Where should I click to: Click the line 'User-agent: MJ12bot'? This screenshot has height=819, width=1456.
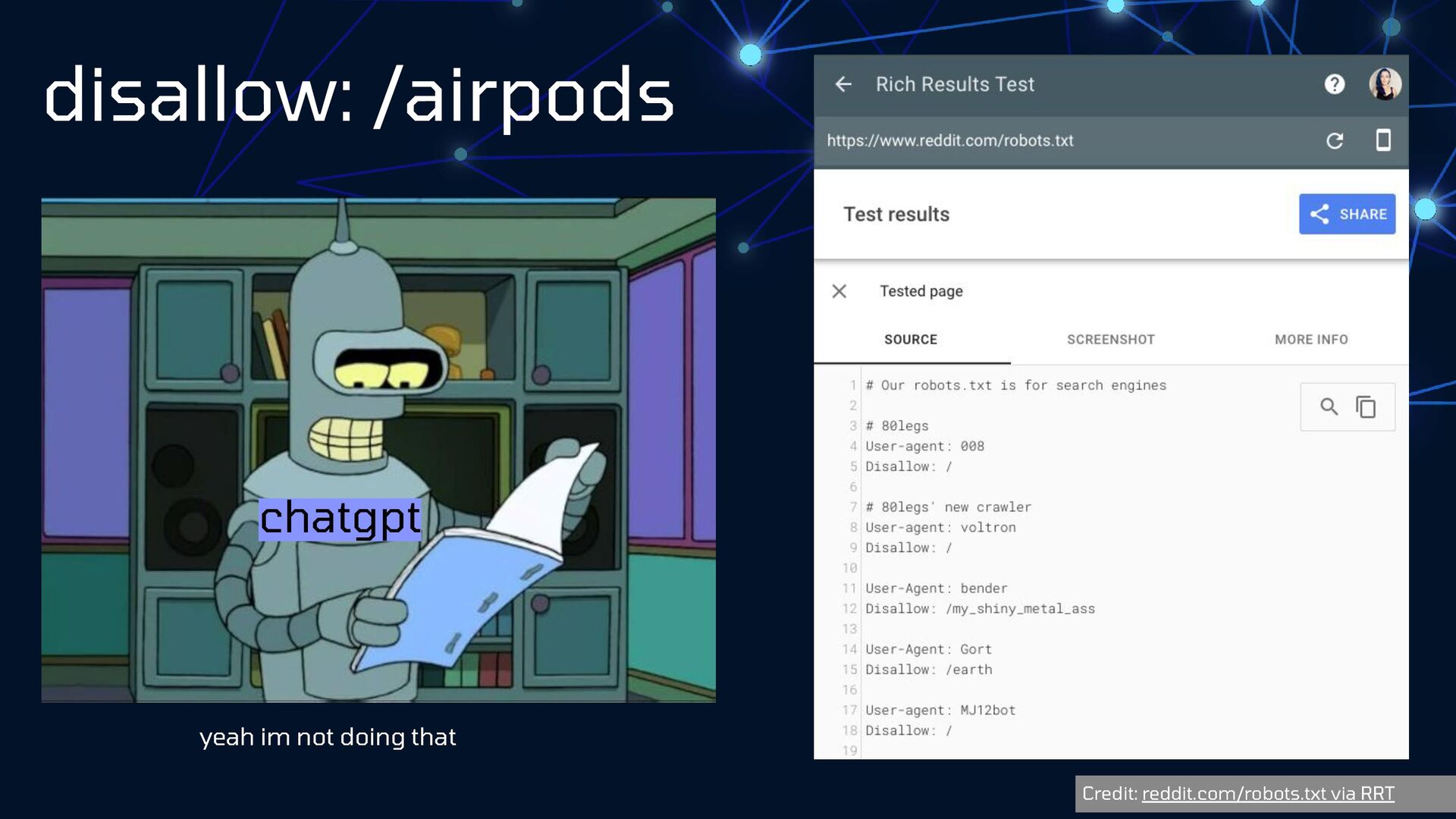(940, 711)
